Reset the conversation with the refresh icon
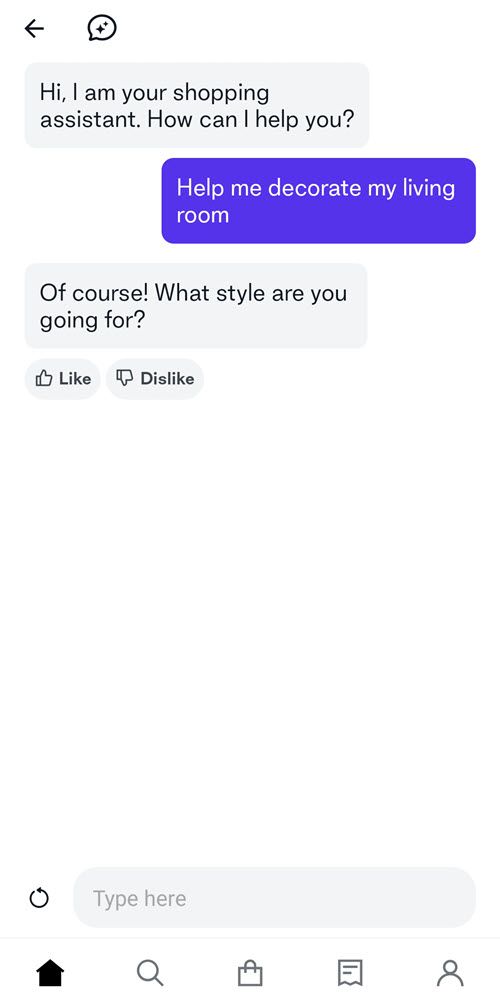Viewport: 500px width, 1006px height. click(39, 898)
